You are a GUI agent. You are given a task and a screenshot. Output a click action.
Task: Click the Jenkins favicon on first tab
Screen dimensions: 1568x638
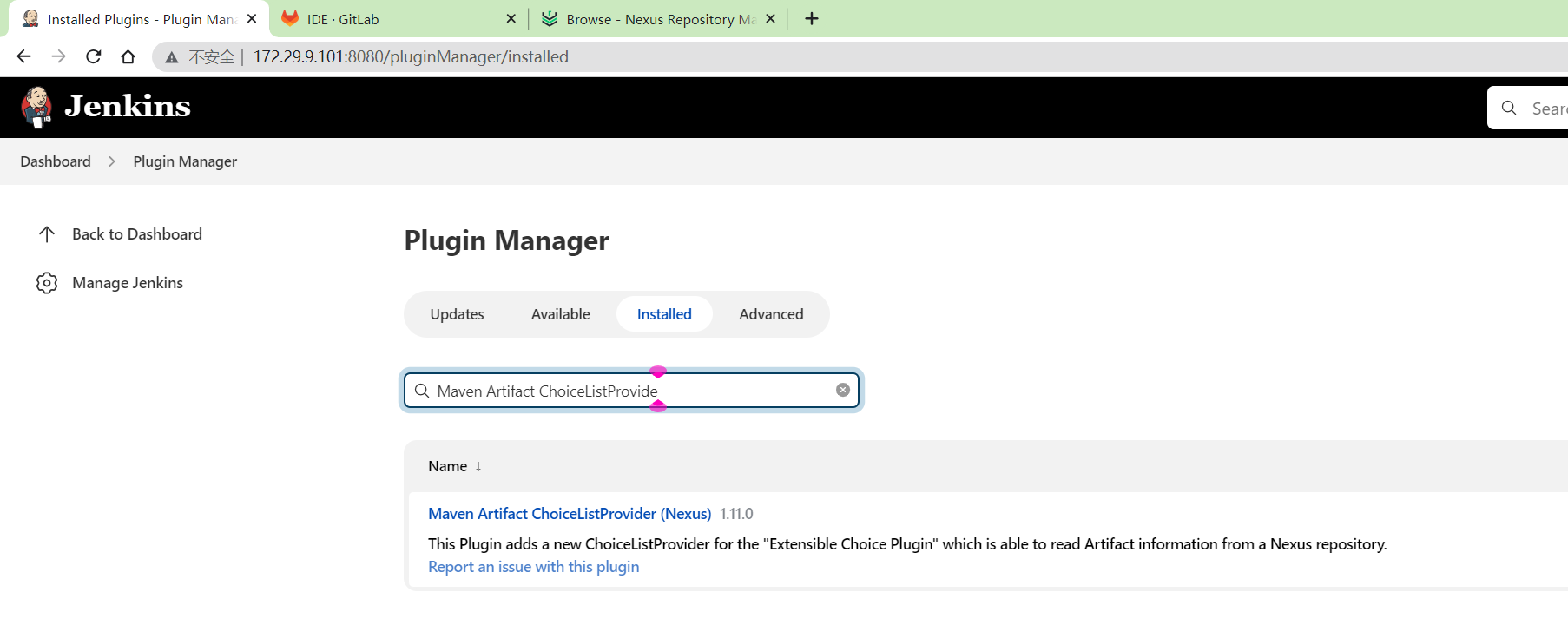(30, 18)
